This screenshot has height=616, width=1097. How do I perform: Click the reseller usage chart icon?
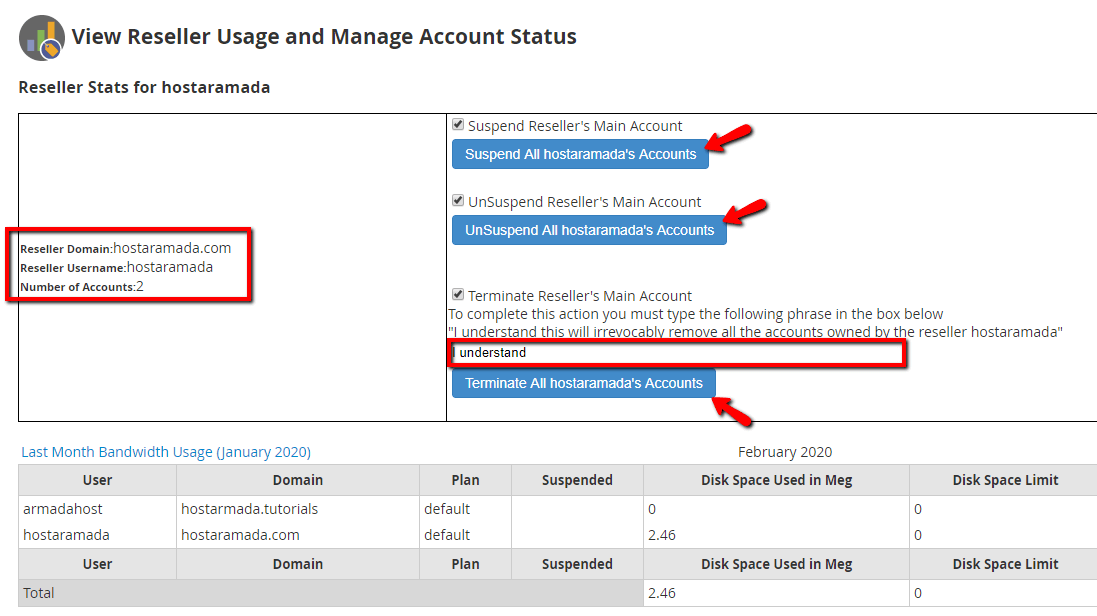tap(41, 38)
